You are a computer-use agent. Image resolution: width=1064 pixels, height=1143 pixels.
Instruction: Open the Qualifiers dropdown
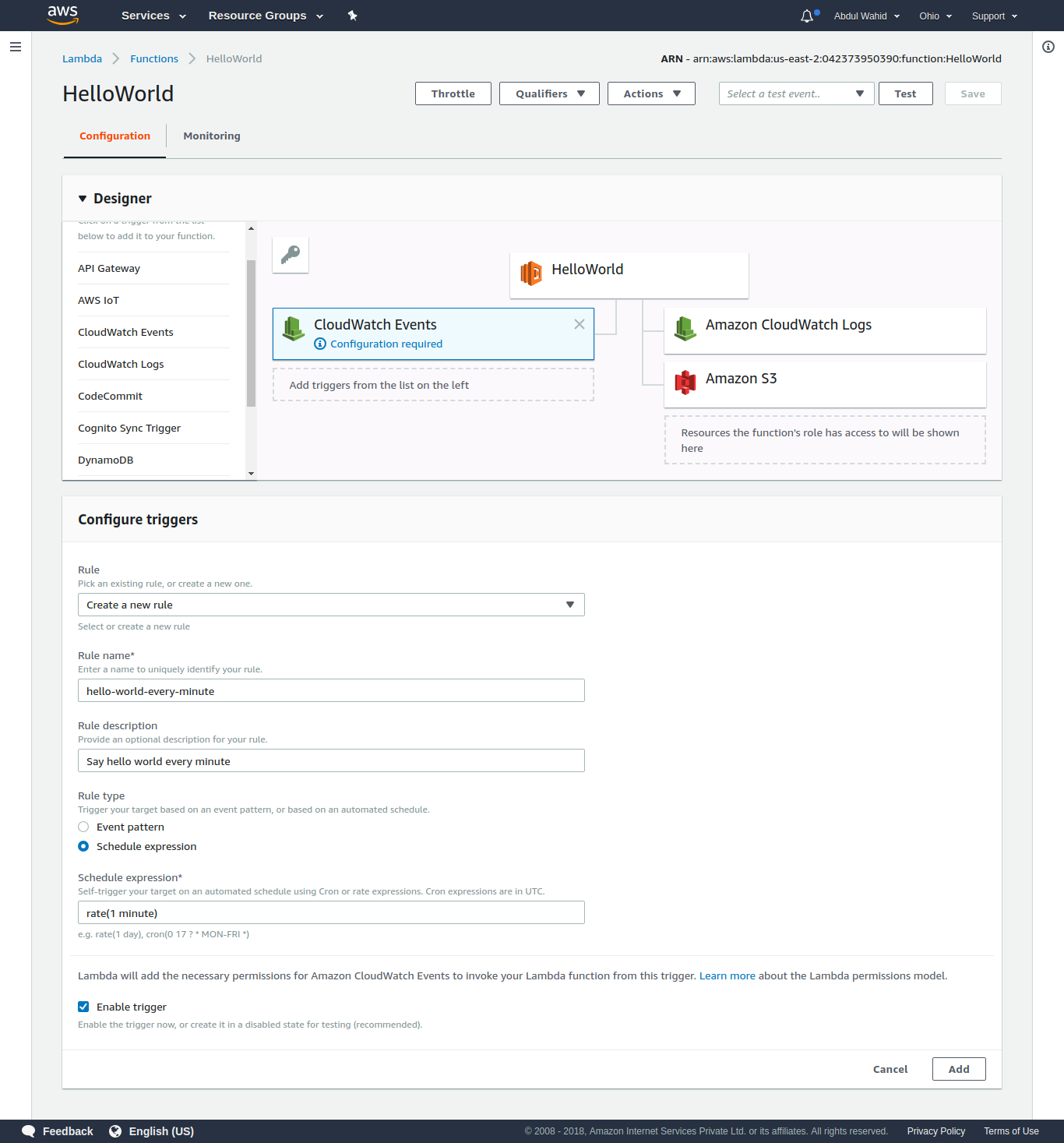pyautogui.click(x=549, y=93)
